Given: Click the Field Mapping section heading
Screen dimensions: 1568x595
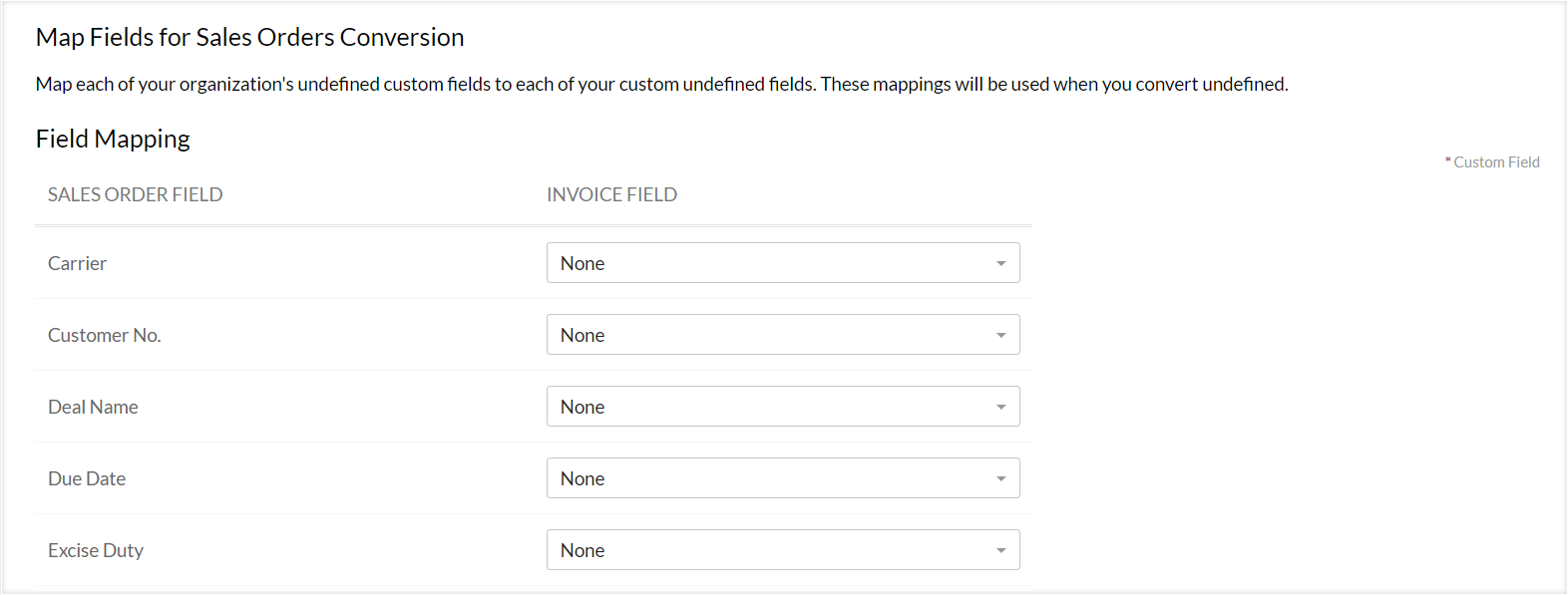Looking at the screenshot, I should (x=113, y=139).
